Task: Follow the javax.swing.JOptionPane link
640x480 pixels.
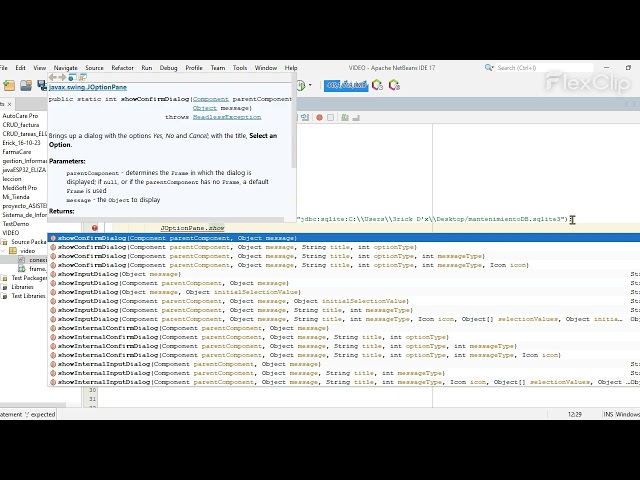Action: [x=88, y=87]
